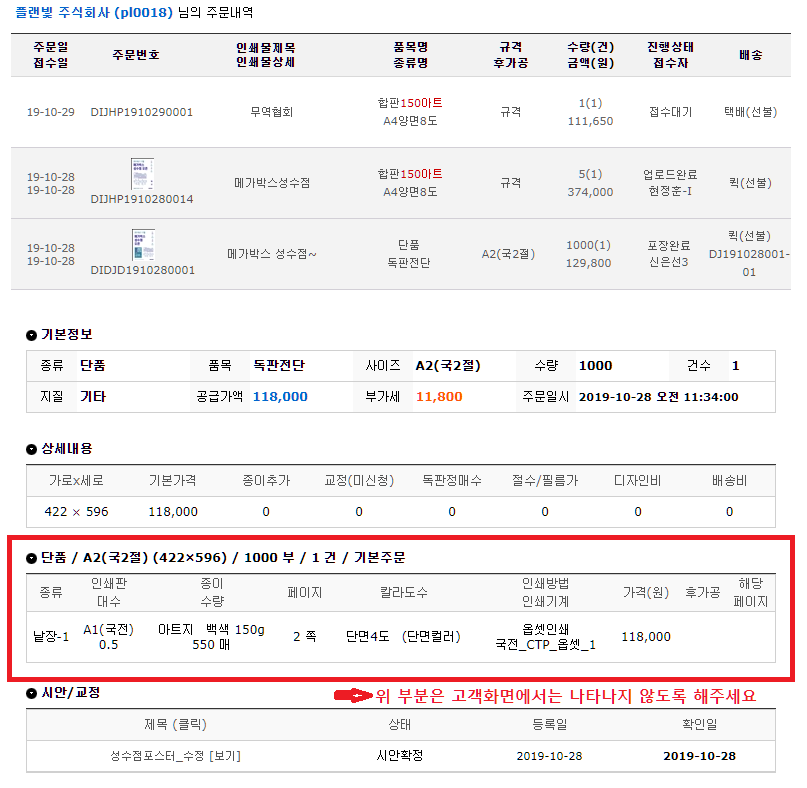Collapse the 시안/교정 section via its bullet icon
The height and width of the screenshot is (788, 807).
point(32,693)
